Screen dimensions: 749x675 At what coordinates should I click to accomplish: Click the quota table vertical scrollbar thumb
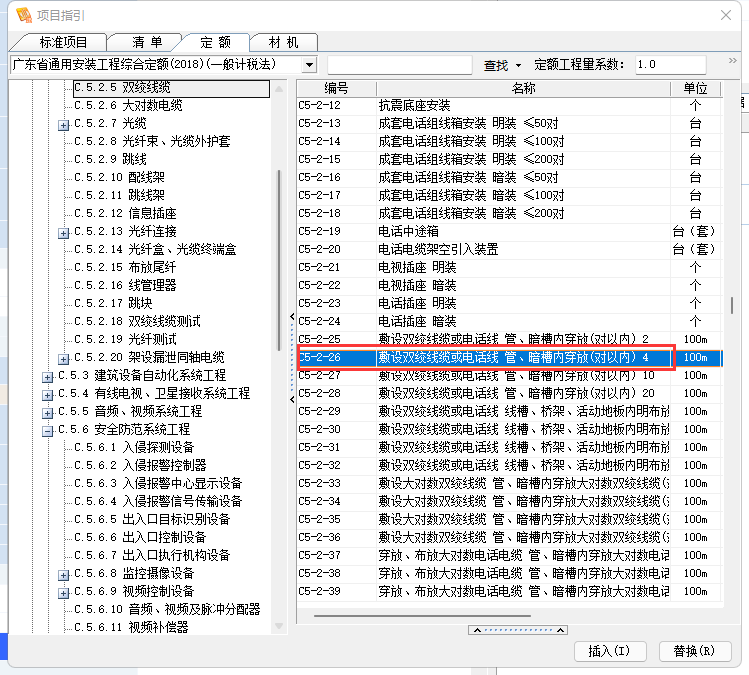click(x=732, y=305)
